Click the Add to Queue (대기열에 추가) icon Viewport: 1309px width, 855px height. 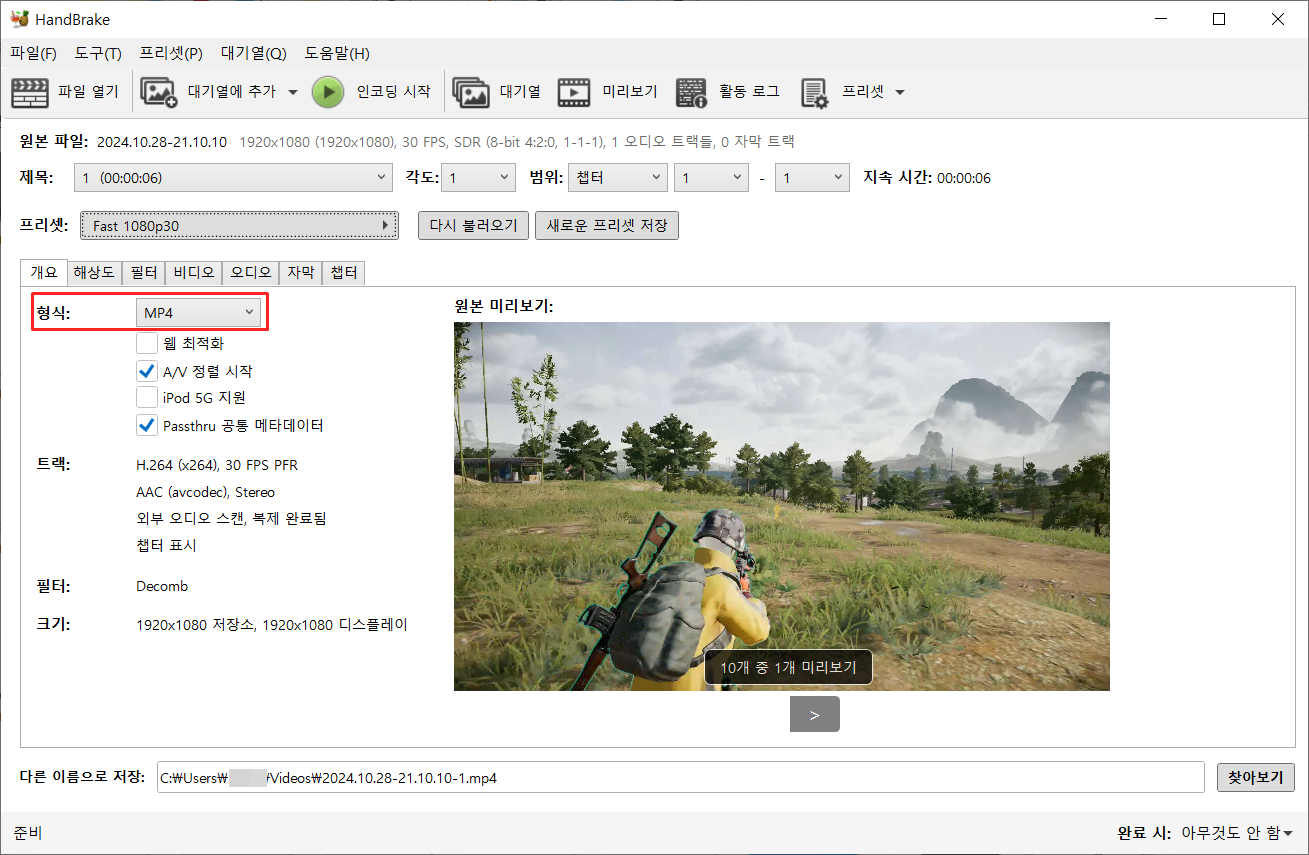(159, 92)
